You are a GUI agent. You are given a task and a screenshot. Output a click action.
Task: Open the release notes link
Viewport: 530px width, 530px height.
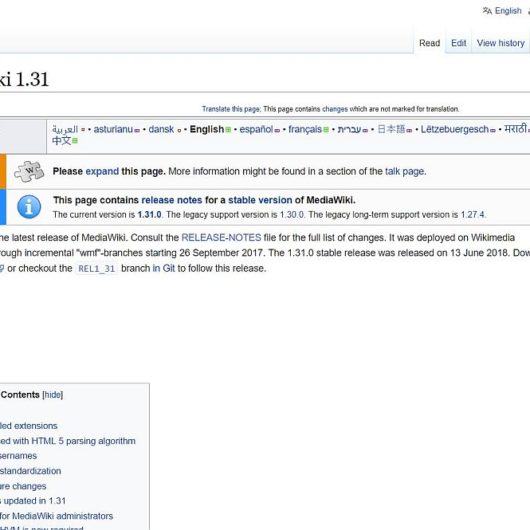click(x=171, y=200)
